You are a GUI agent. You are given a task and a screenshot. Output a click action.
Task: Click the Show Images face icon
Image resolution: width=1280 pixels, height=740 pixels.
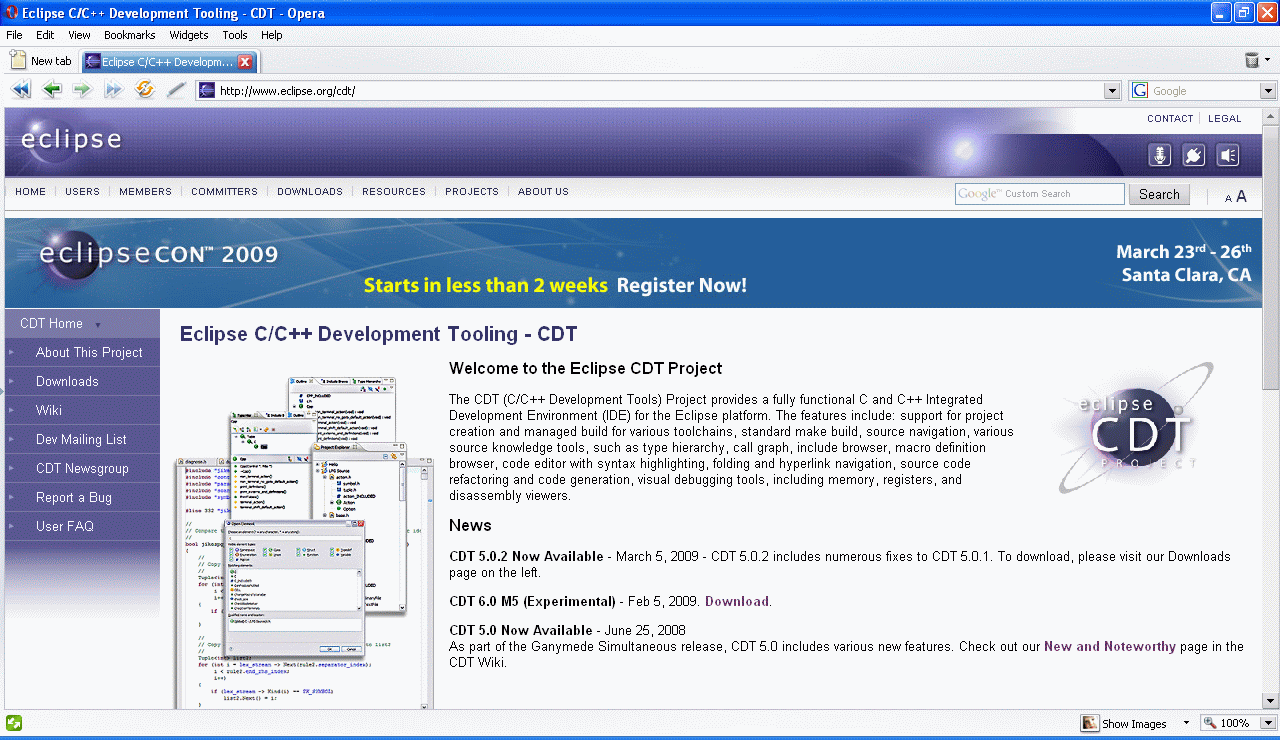[1090, 723]
